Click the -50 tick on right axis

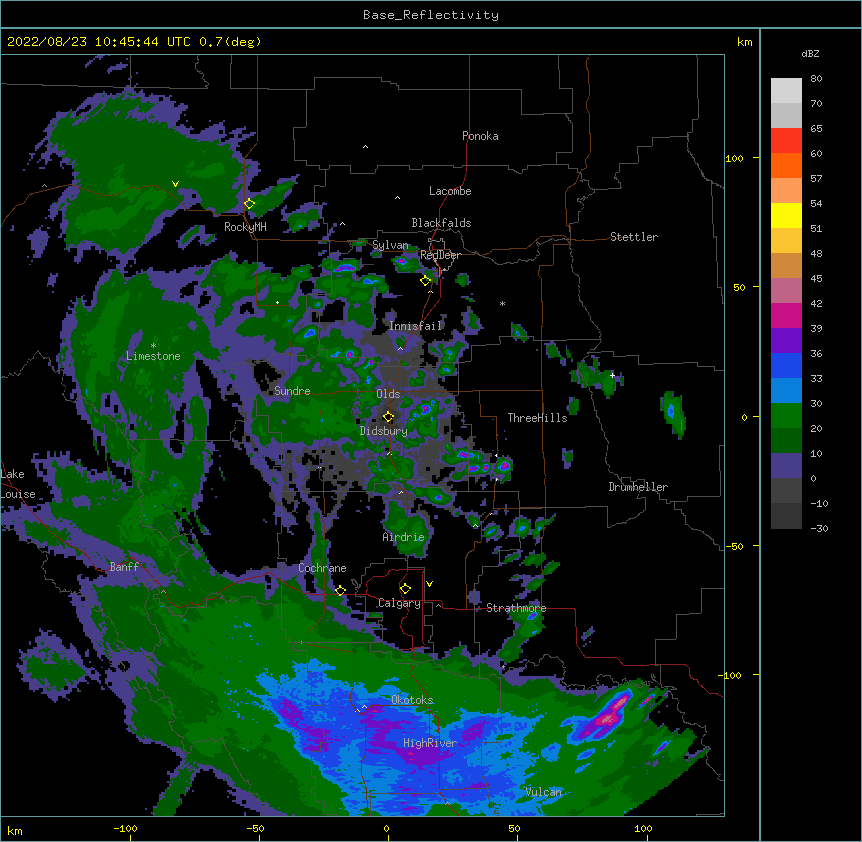(x=734, y=546)
